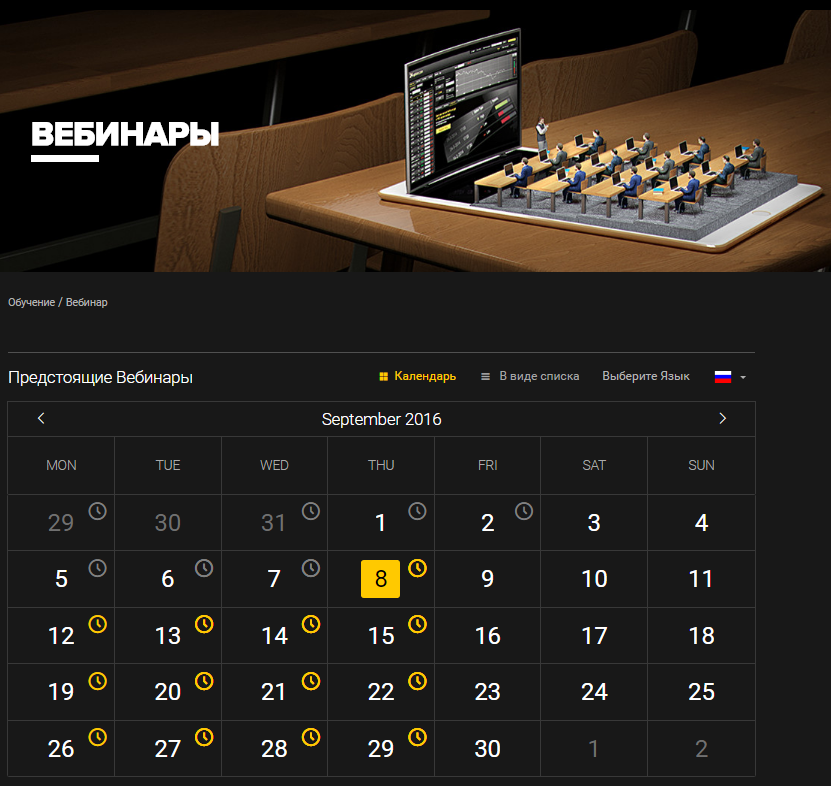Expand the language dropdown arrow
Image resolution: width=831 pixels, height=786 pixels.
743,377
